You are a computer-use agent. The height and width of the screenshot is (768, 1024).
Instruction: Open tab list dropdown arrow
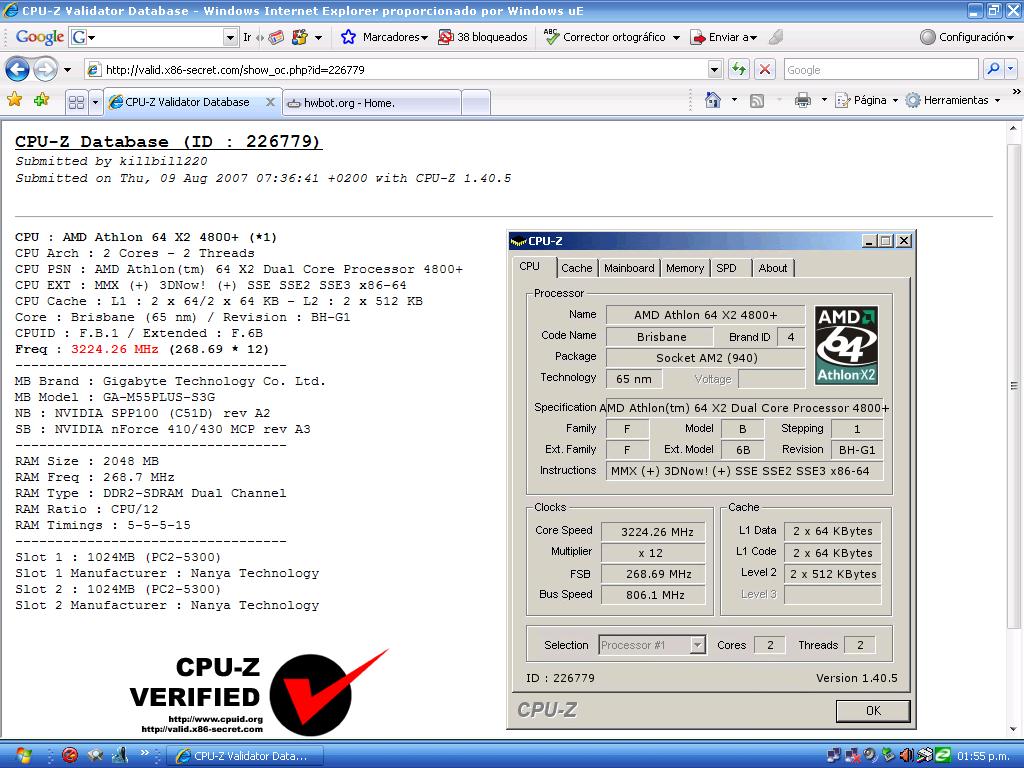click(x=95, y=102)
